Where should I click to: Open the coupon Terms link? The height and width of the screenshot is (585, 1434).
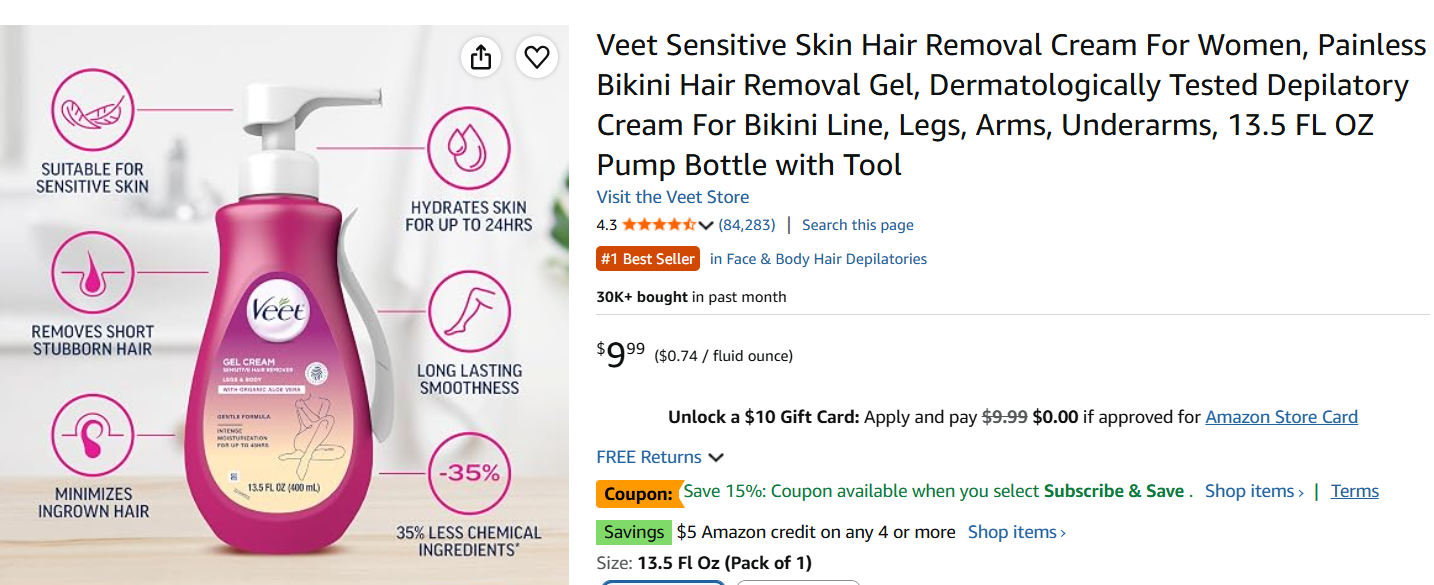coord(1355,491)
